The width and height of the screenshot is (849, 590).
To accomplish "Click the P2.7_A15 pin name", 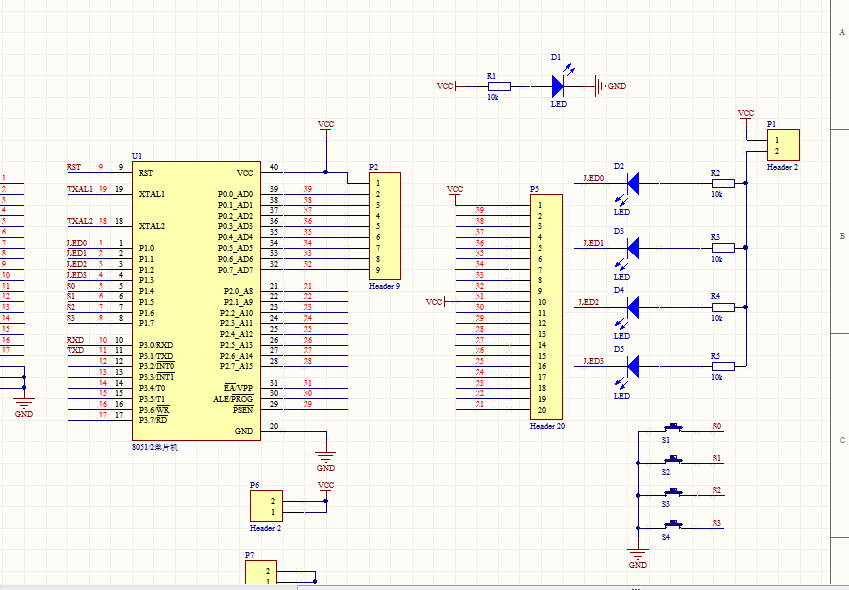I will pos(237,366).
